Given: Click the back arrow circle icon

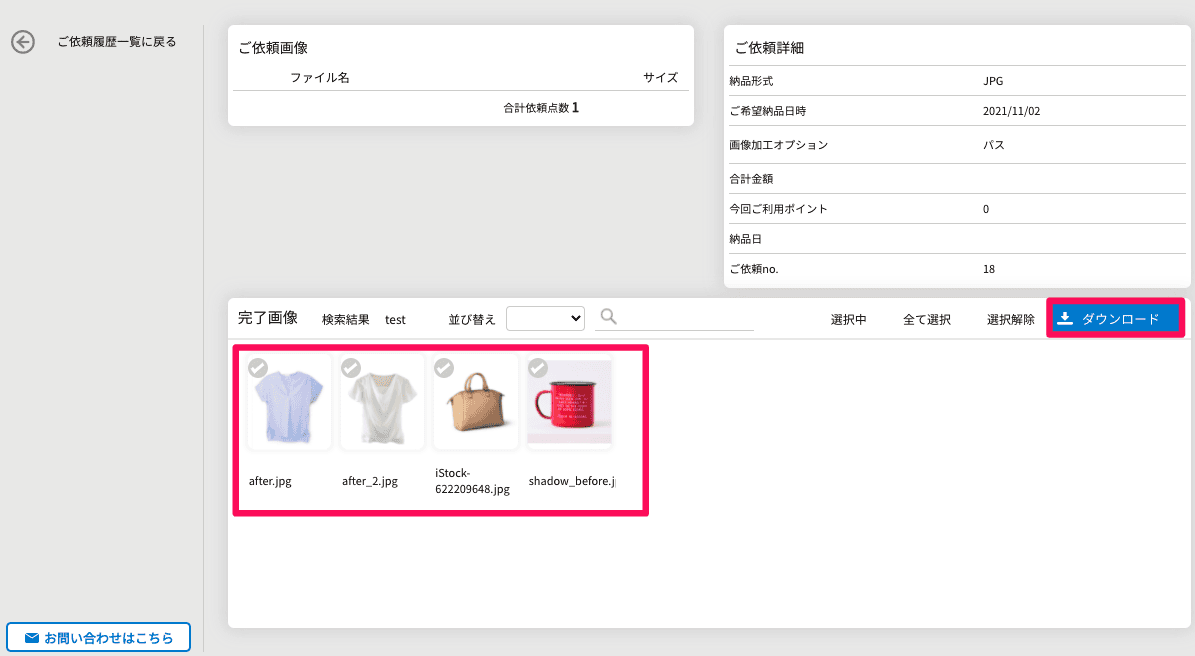Looking at the screenshot, I should click(x=23, y=42).
